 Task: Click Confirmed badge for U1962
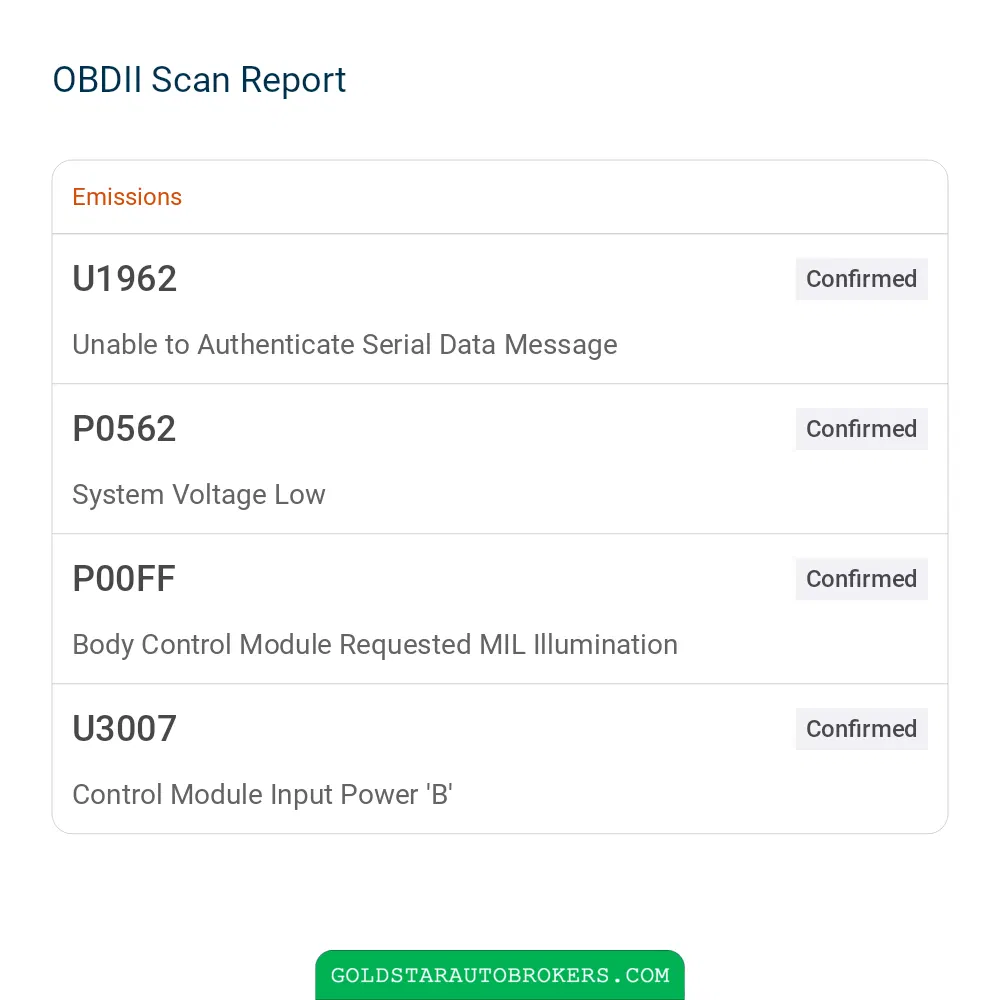[862, 279]
